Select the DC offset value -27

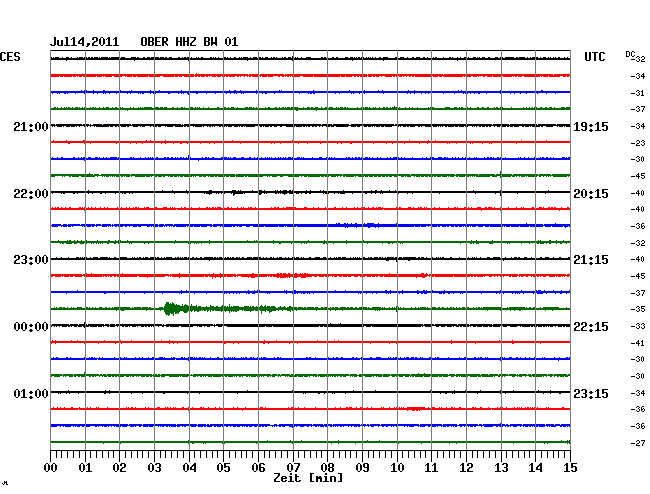pos(638,443)
